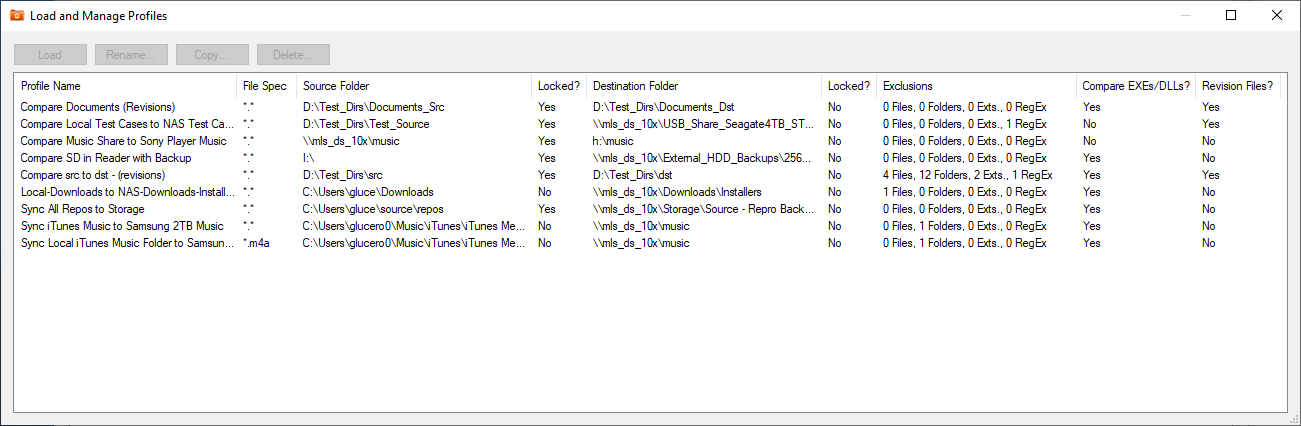The height and width of the screenshot is (426, 1301).
Task: Click the Rename button
Action: 131,55
